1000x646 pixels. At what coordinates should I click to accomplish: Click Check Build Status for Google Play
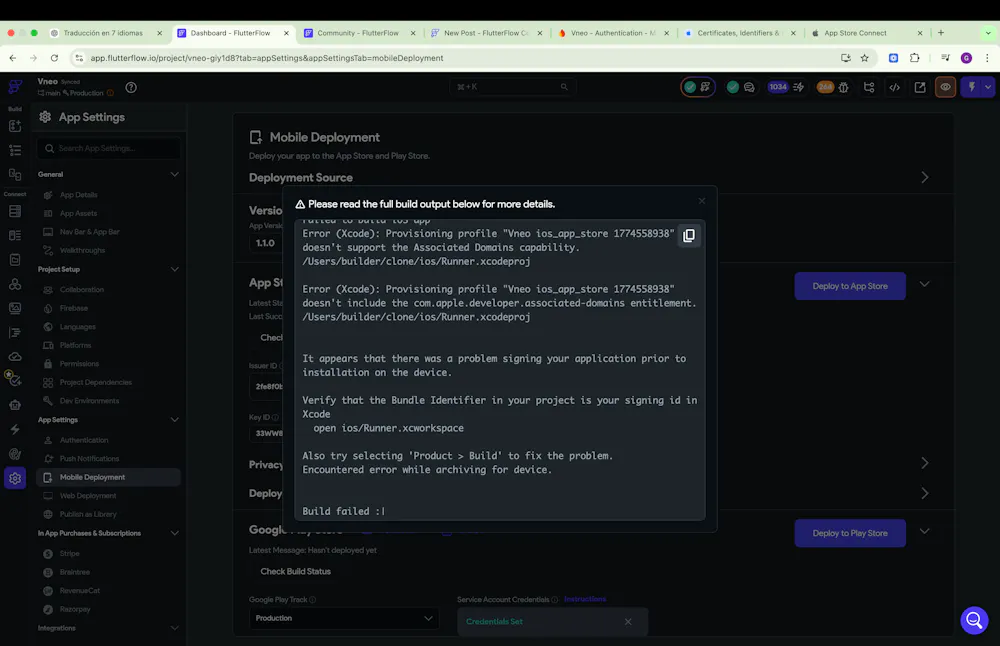click(x=295, y=571)
